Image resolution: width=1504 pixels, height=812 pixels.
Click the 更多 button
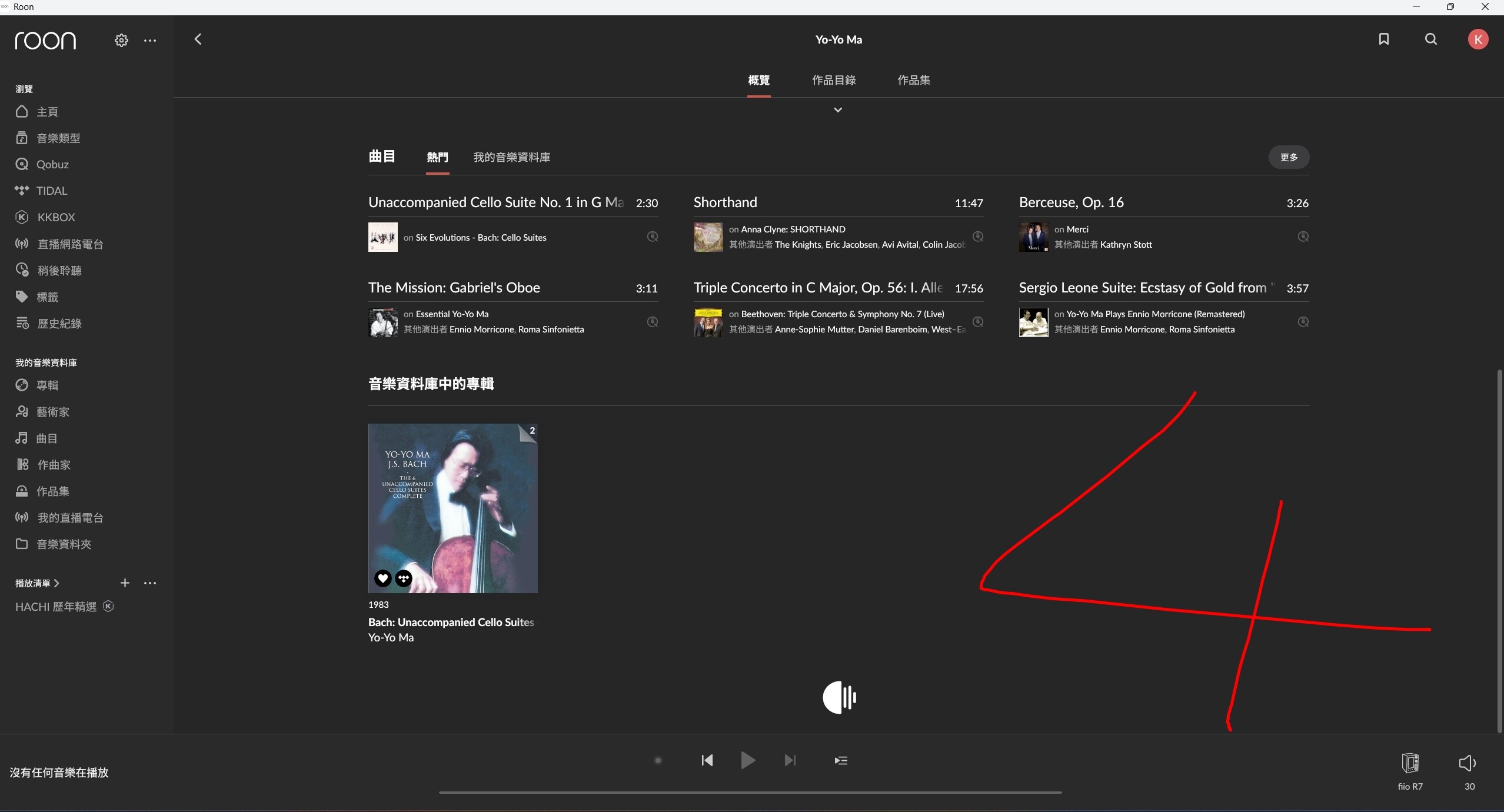[x=1289, y=157]
